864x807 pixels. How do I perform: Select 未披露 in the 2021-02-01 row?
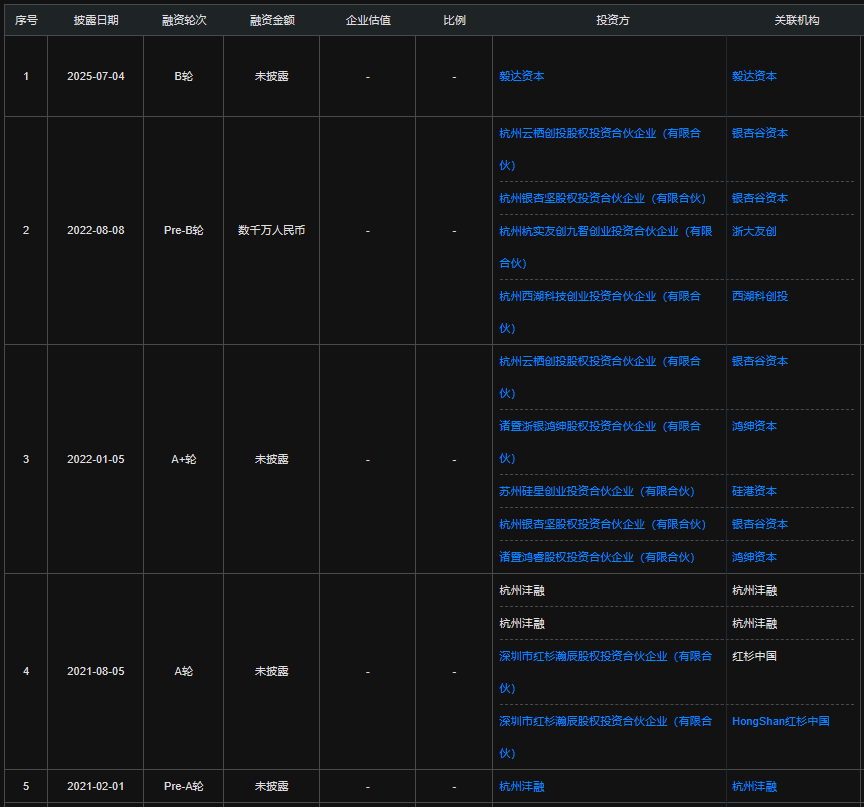coord(272,787)
